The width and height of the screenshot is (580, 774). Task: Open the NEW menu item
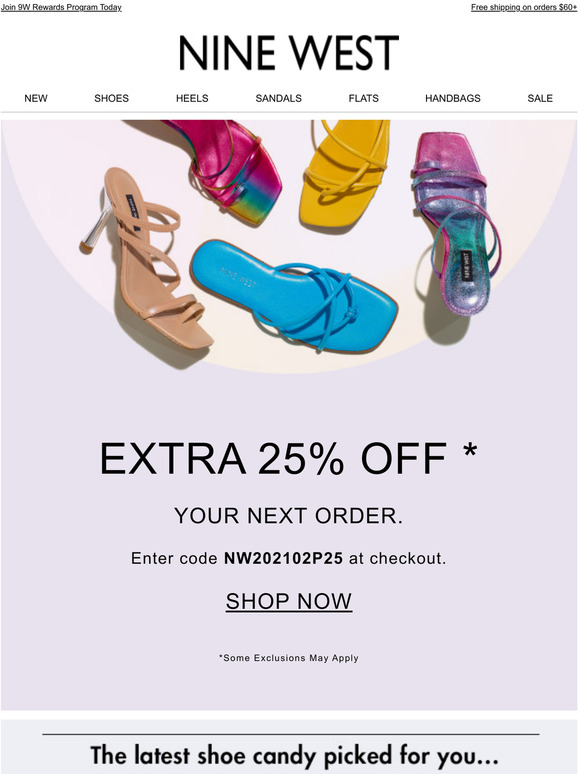tap(36, 98)
